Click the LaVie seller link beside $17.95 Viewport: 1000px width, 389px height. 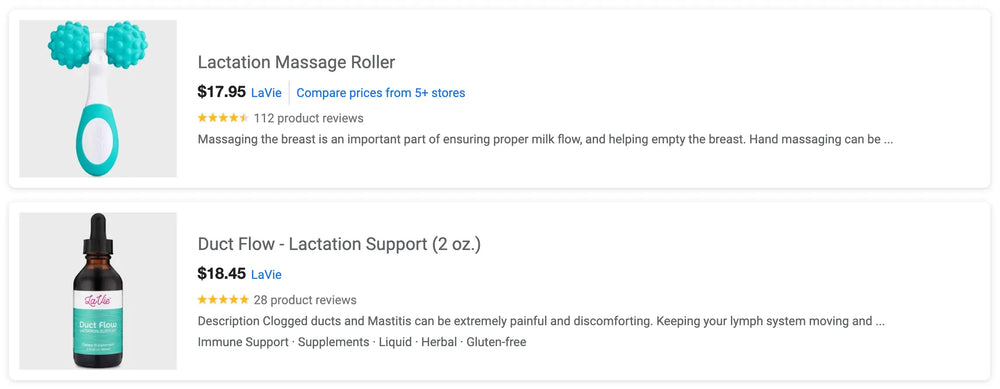[x=266, y=93]
